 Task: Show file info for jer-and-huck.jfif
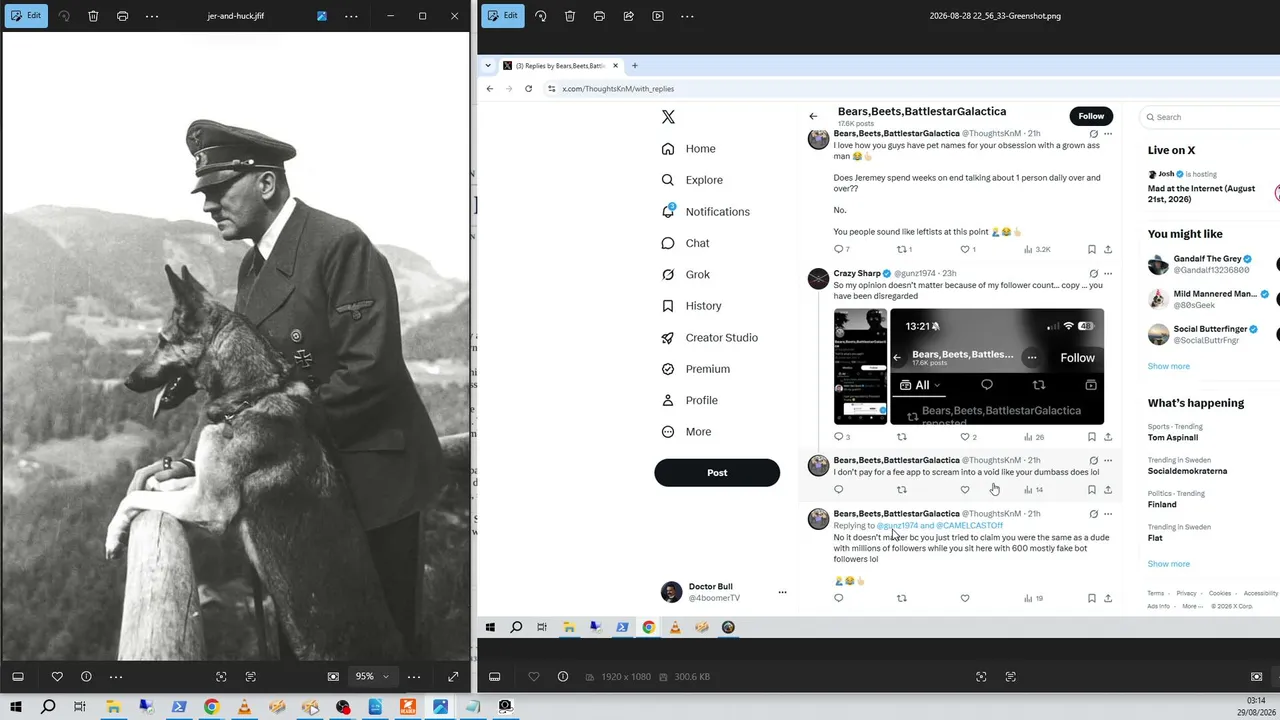click(x=86, y=677)
